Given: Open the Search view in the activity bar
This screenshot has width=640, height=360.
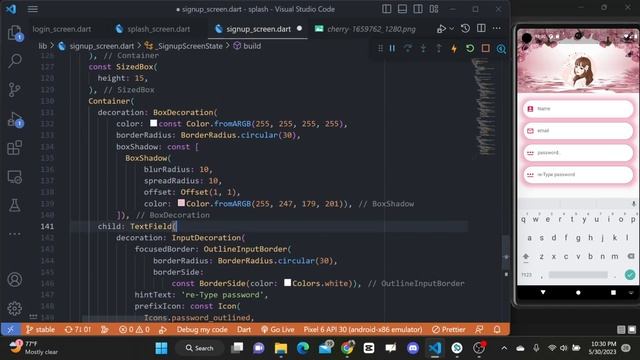Looking at the screenshot, I should coord(15,61).
